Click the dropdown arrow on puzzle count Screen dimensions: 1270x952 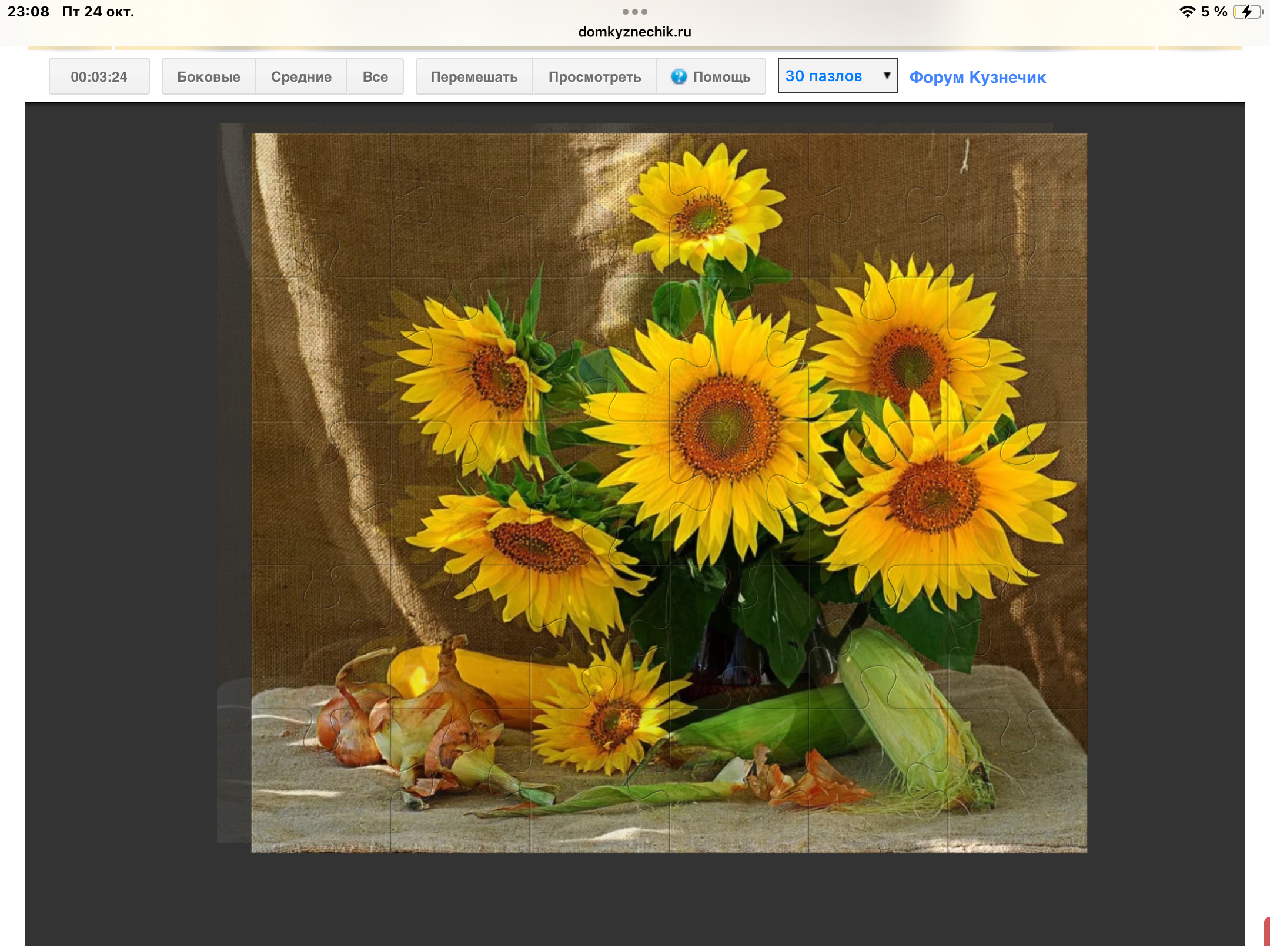click(886, 76)
